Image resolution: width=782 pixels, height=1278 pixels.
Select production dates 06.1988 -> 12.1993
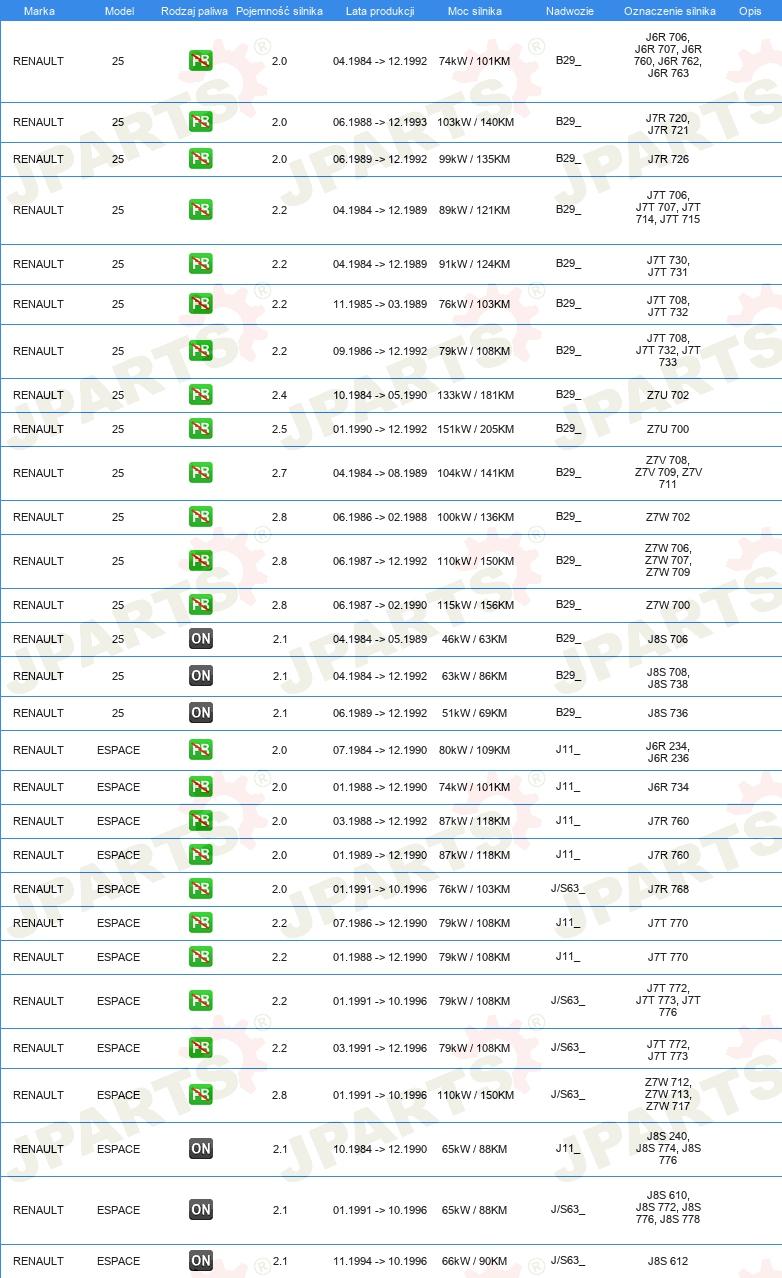pyautogui.click(x=380, y=122)
